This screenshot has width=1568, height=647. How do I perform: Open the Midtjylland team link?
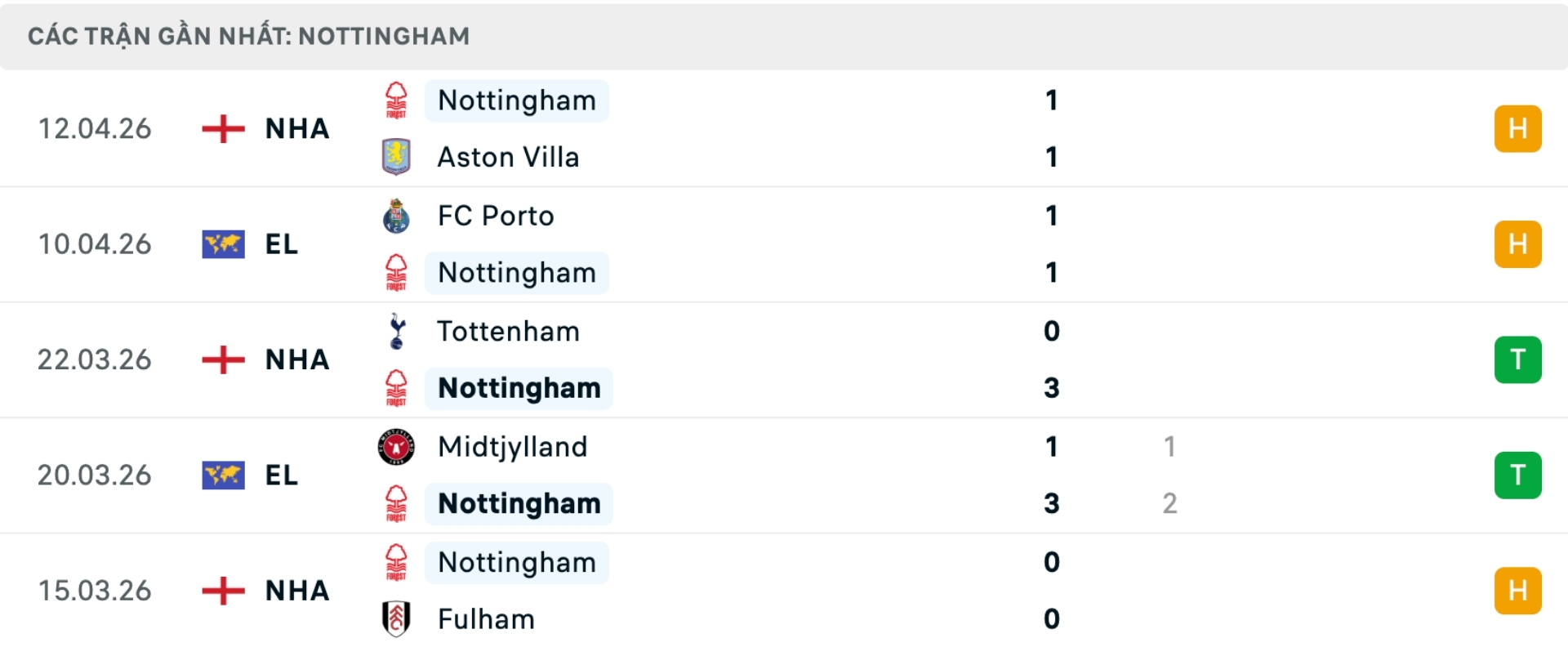pos(512,447)
